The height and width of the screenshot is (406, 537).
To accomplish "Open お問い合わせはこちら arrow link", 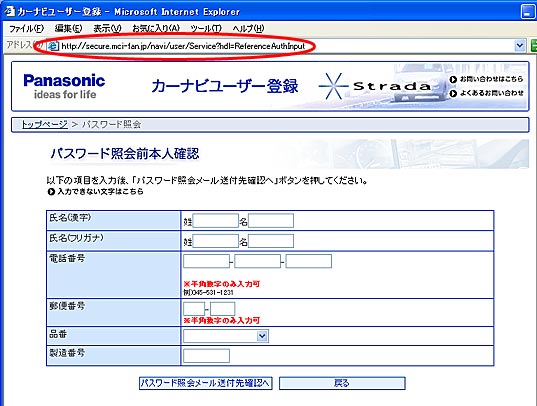I will tap(486, 79).
